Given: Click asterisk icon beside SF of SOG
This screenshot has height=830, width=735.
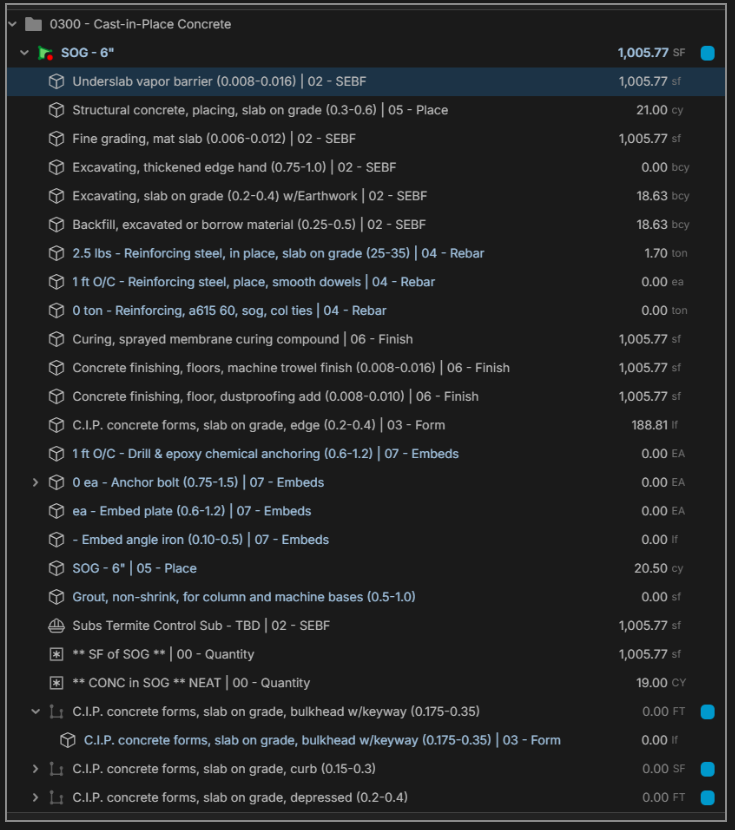Looking at the screenshot, I should 57,655.
